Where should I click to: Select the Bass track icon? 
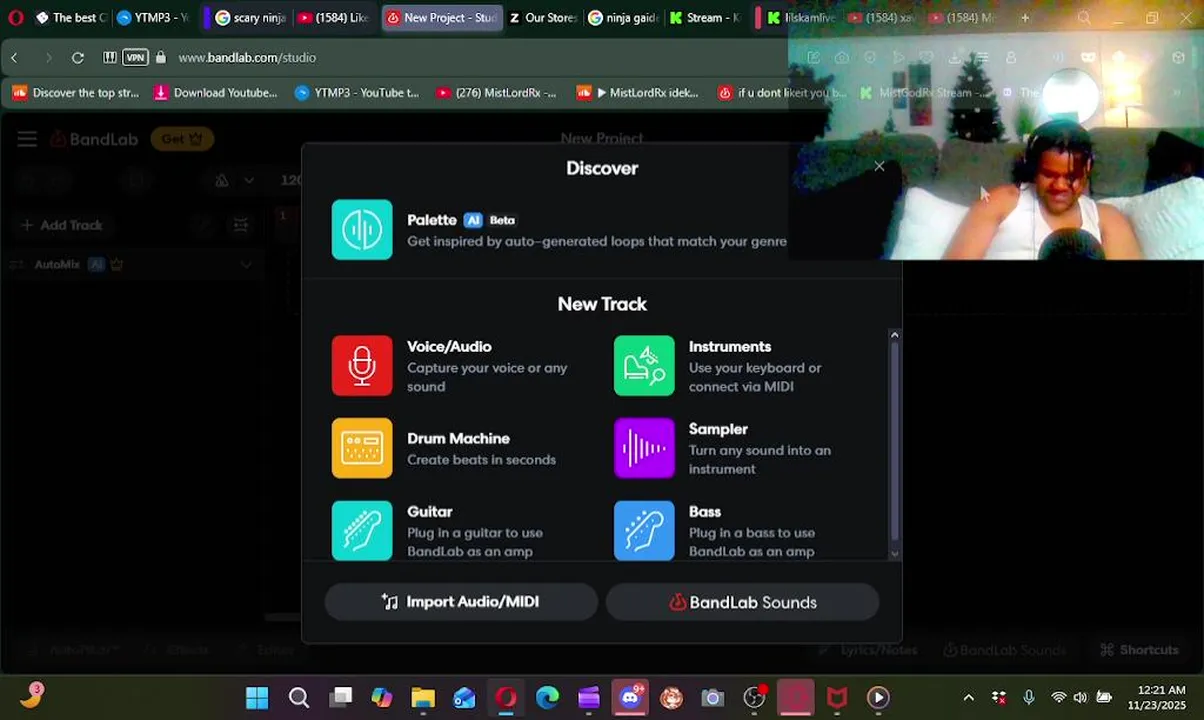(644, 530)
